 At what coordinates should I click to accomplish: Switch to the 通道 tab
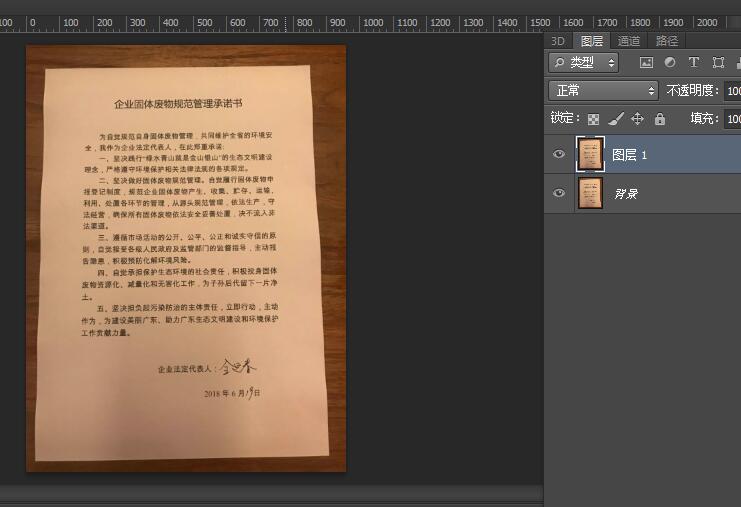(x=628, y=41)
